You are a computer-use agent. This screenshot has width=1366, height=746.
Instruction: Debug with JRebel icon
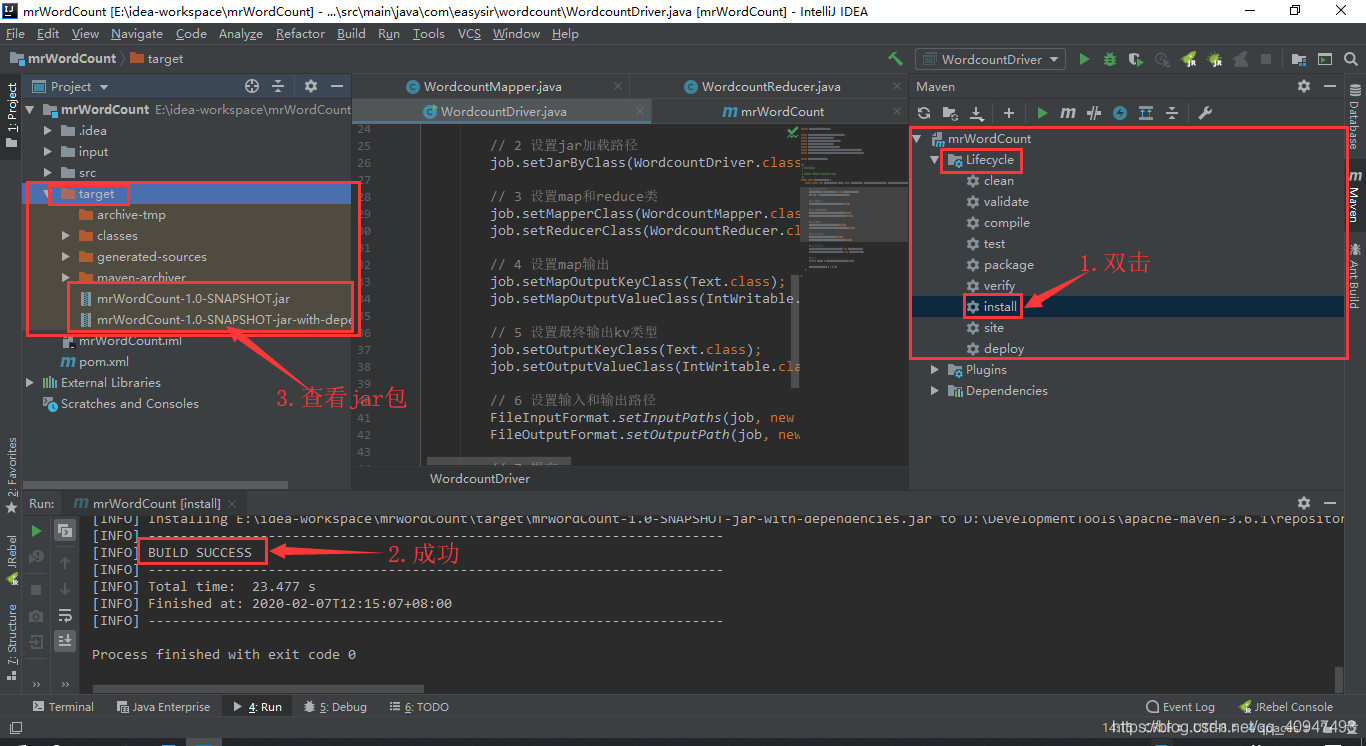coord(1215,59)
